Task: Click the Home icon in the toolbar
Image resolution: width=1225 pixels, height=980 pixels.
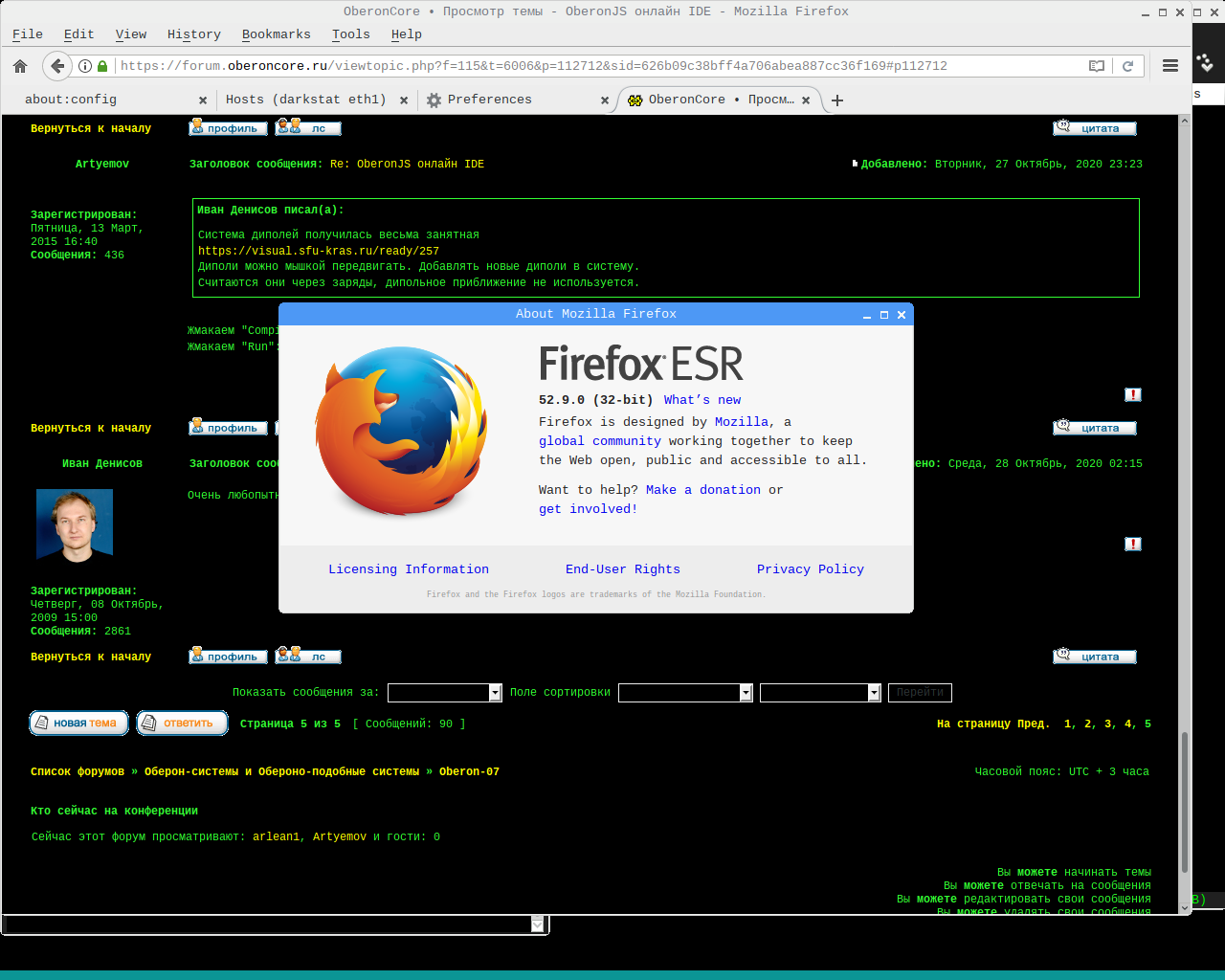Action: coord(20,66)
